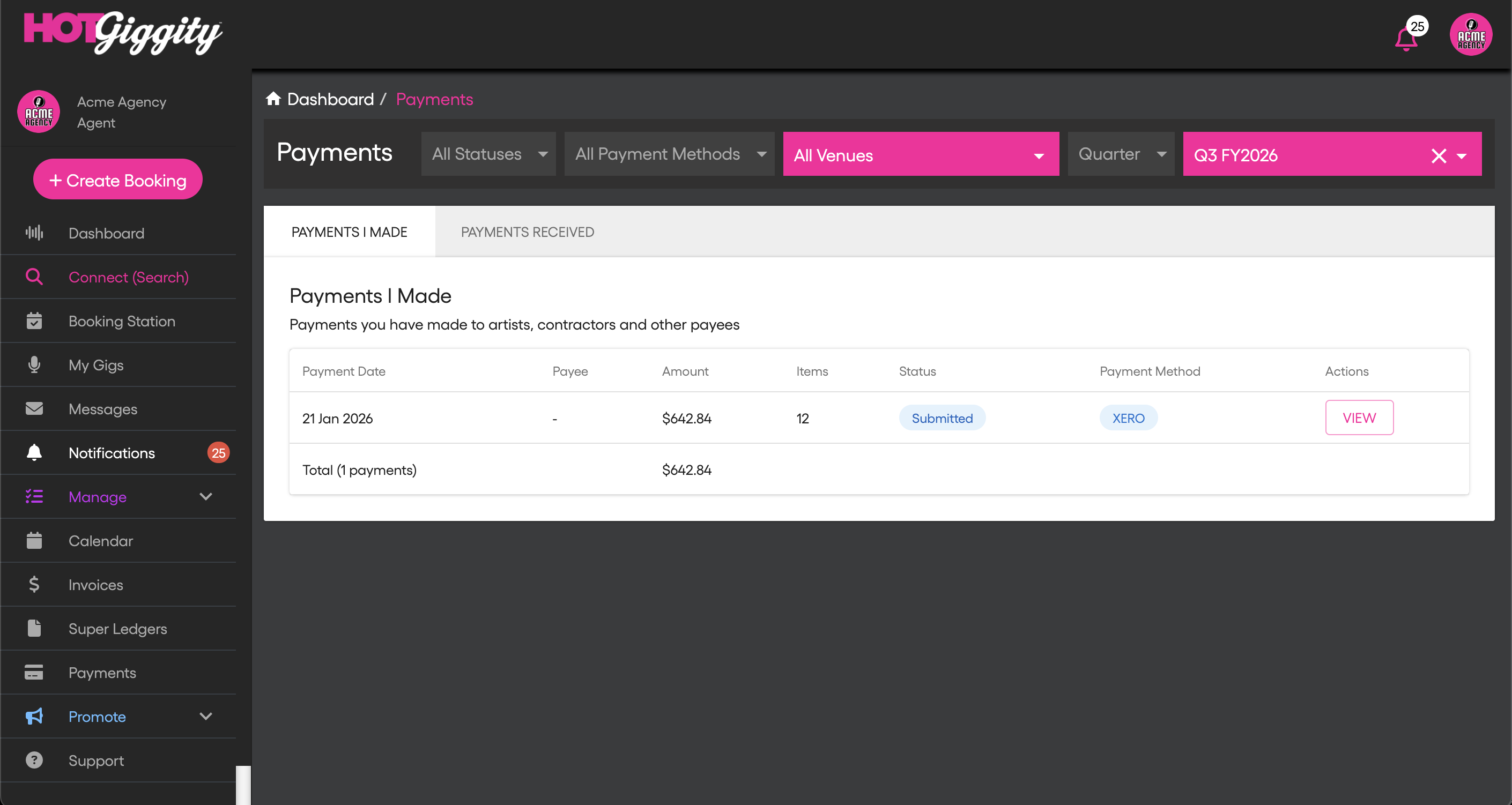This screenshot has height=805, width=1512.
Task: Click the notification bell icon in header
Action: (x=1406, y=39)
